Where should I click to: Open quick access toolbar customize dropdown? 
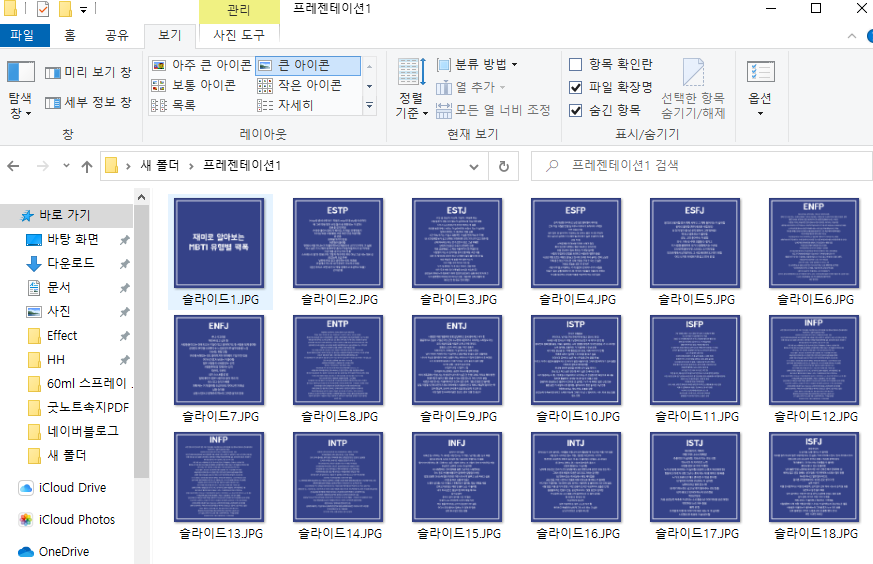pos(83,9)
